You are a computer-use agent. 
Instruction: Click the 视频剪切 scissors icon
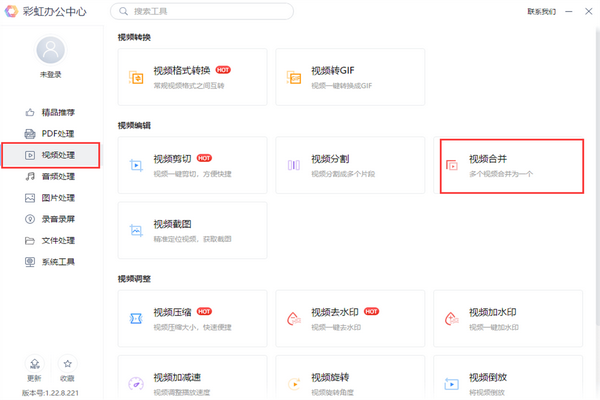(x=136, y=165)
